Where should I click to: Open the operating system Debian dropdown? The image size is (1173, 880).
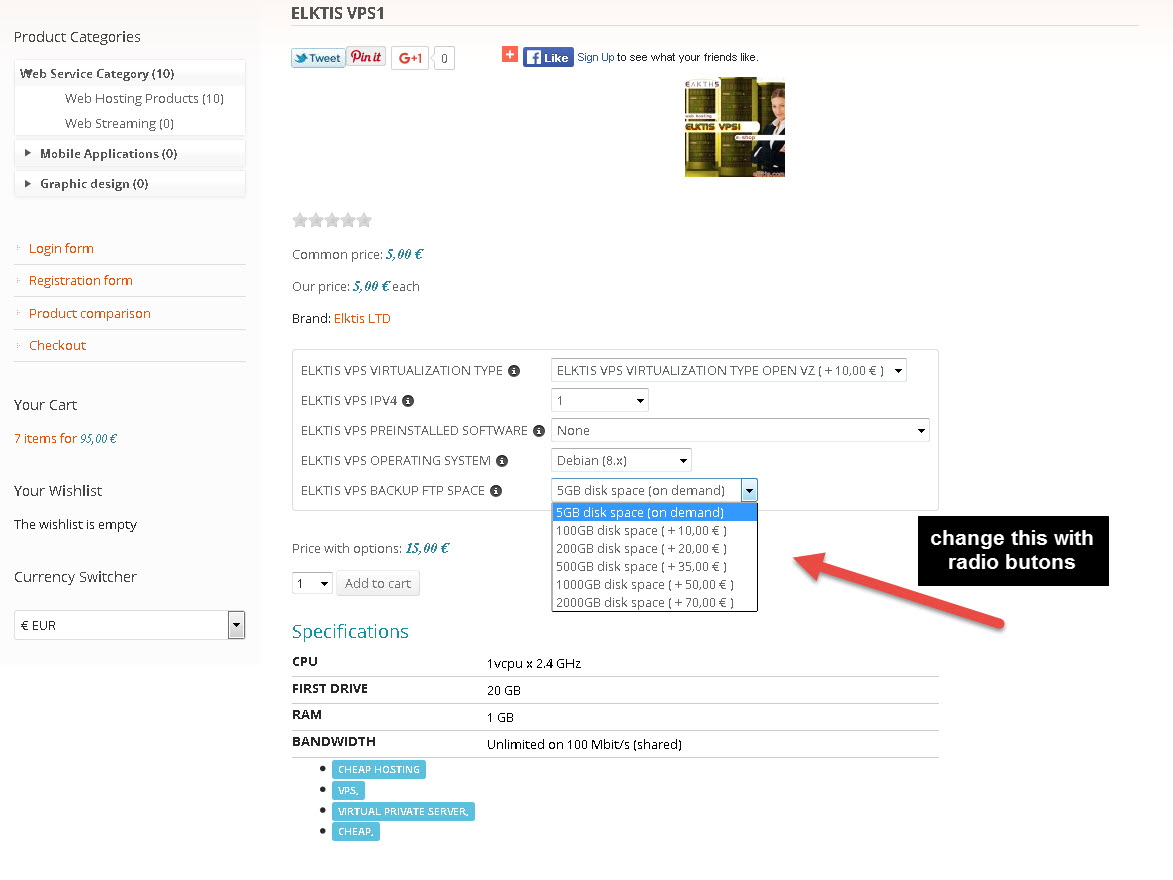click(x=621, y=460)
